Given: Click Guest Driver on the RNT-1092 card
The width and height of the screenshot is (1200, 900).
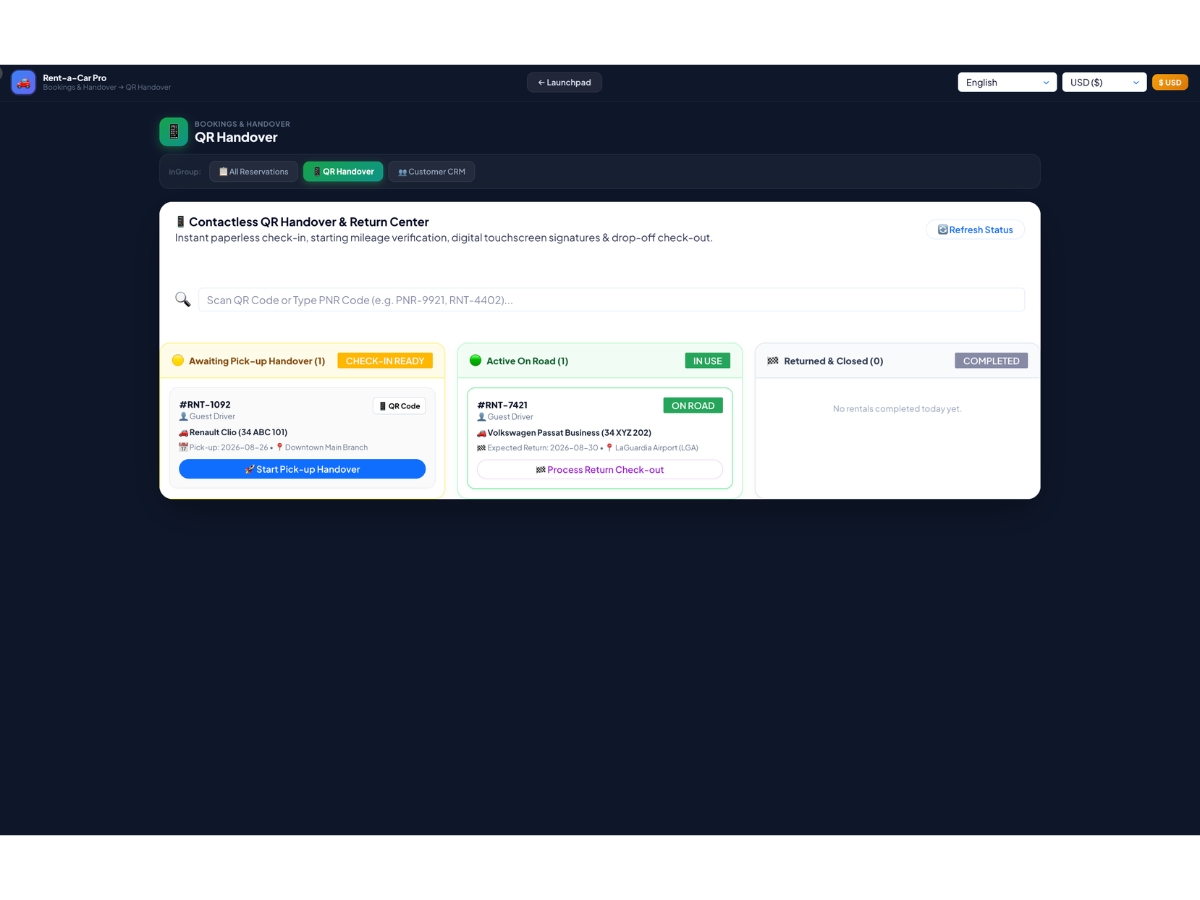Looking at the screenshot, I should (x=212, y=417).
